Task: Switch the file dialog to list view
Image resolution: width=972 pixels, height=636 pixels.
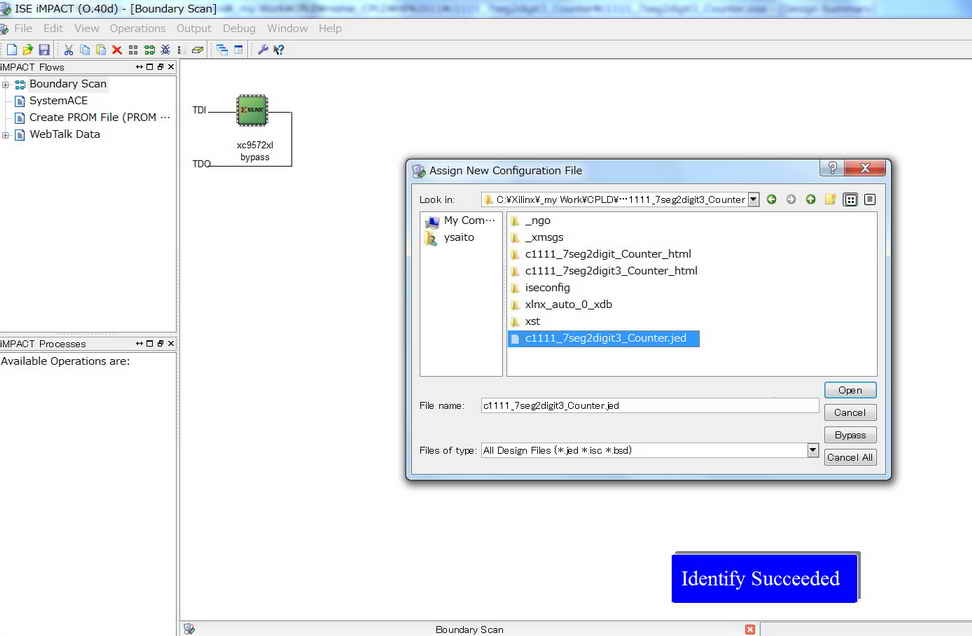Action: coord(850,200)
